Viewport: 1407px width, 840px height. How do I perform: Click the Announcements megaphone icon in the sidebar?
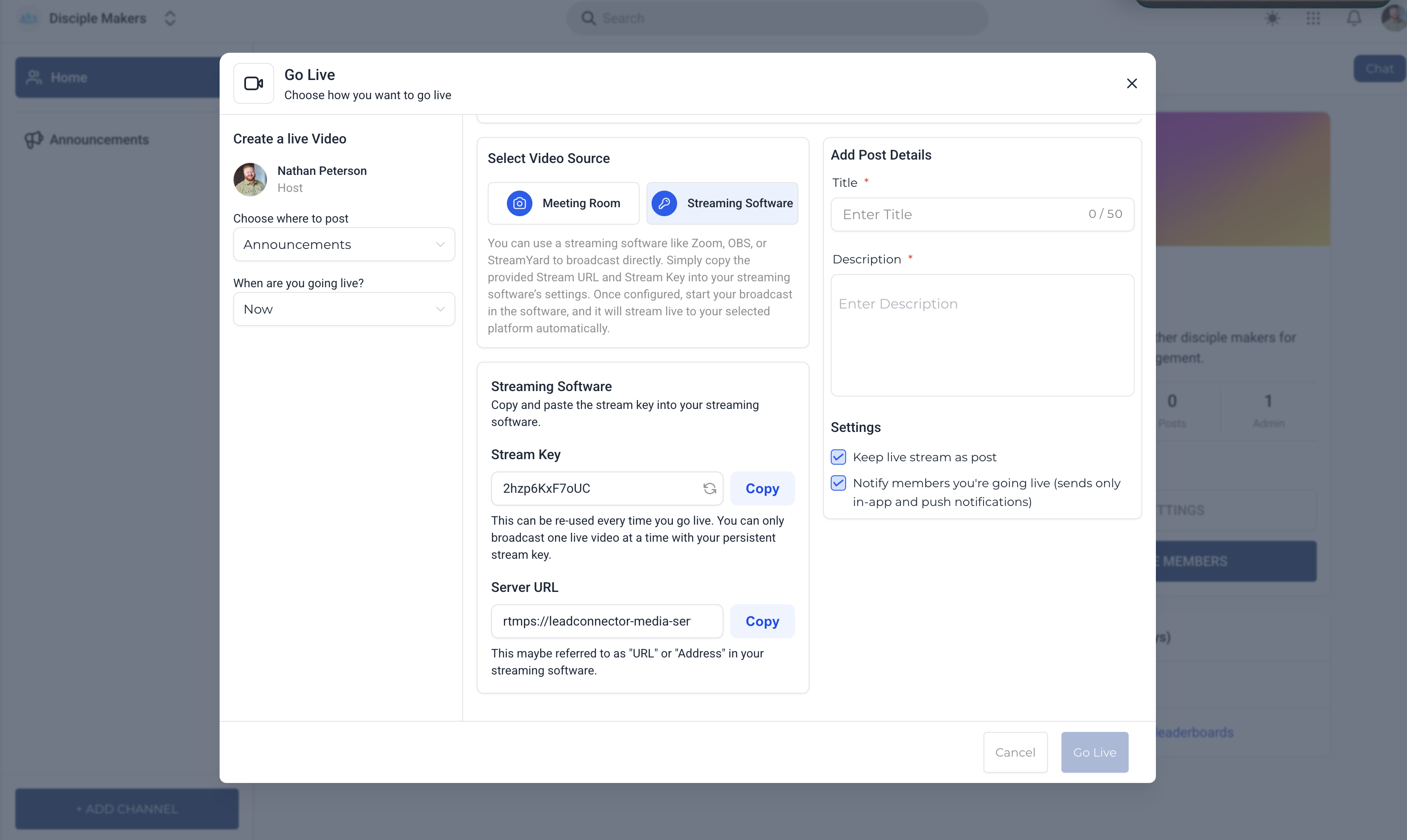(33, 139)
